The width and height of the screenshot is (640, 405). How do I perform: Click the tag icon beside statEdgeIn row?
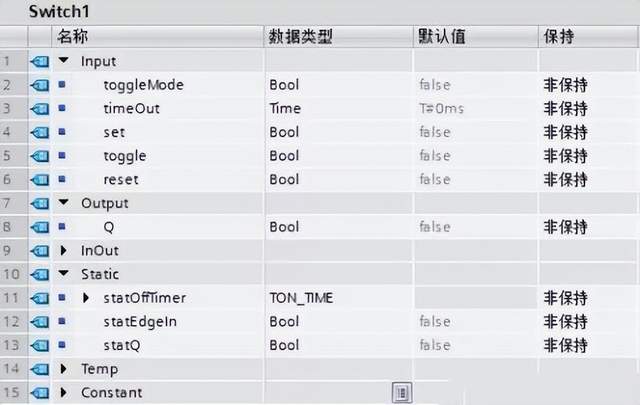coord(40,322)
